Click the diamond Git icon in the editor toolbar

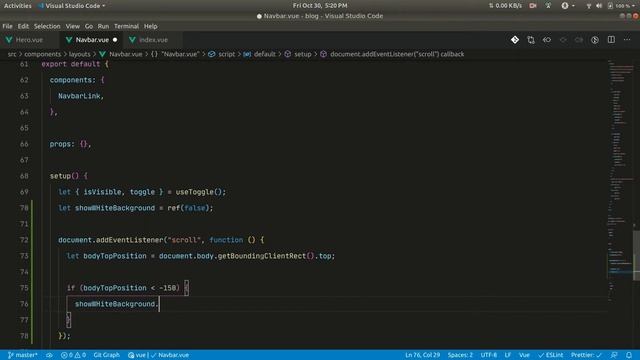515,40
